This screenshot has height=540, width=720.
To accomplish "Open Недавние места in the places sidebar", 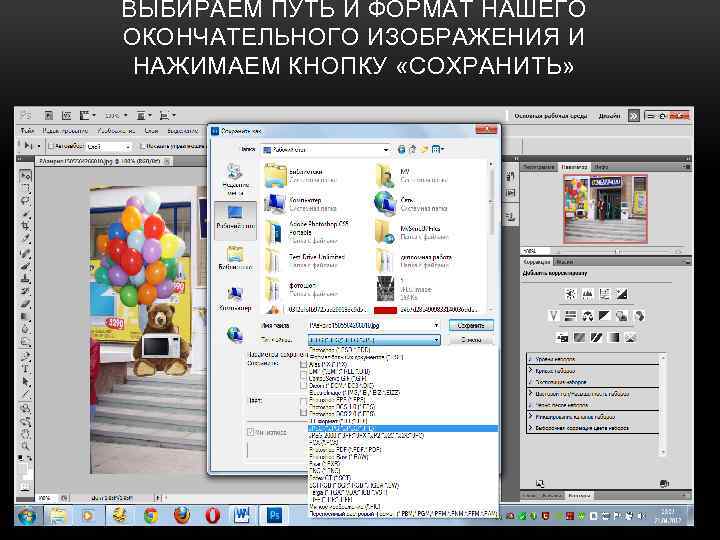I will (x=236, y=180).
